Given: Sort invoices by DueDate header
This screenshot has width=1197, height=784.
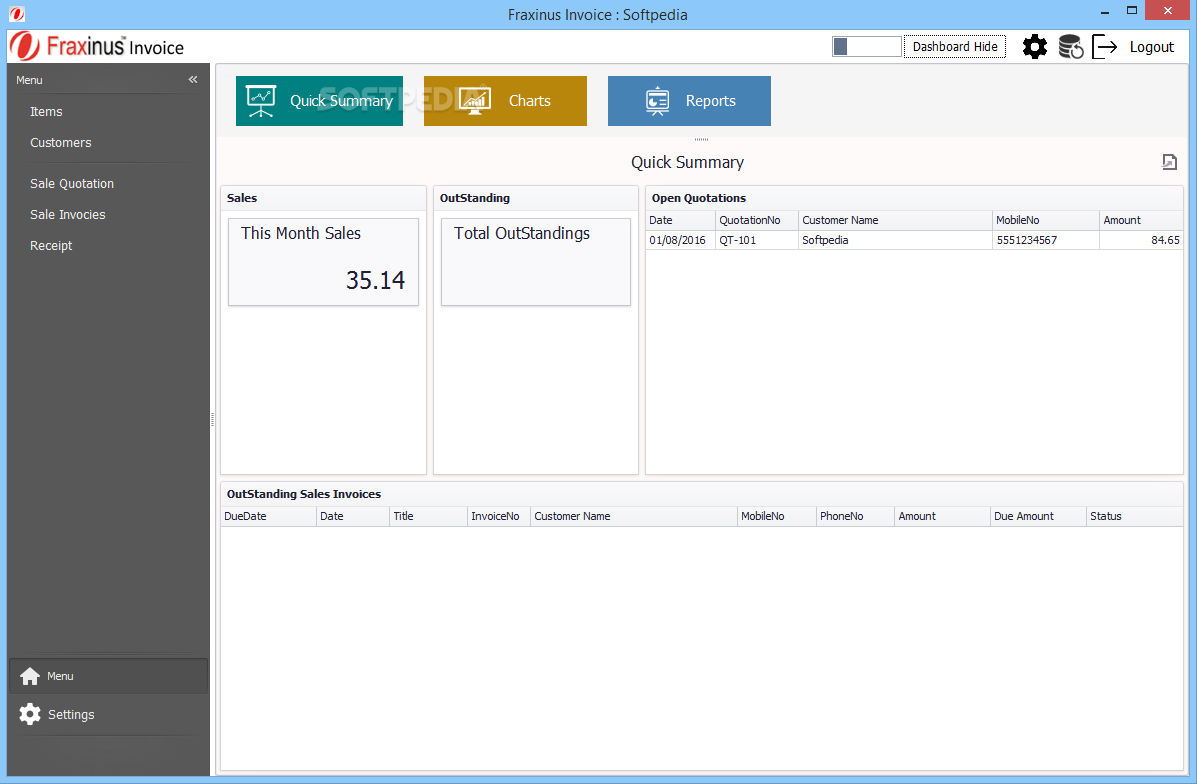Looking at the screenshot, I should click(x=269, y=516).
